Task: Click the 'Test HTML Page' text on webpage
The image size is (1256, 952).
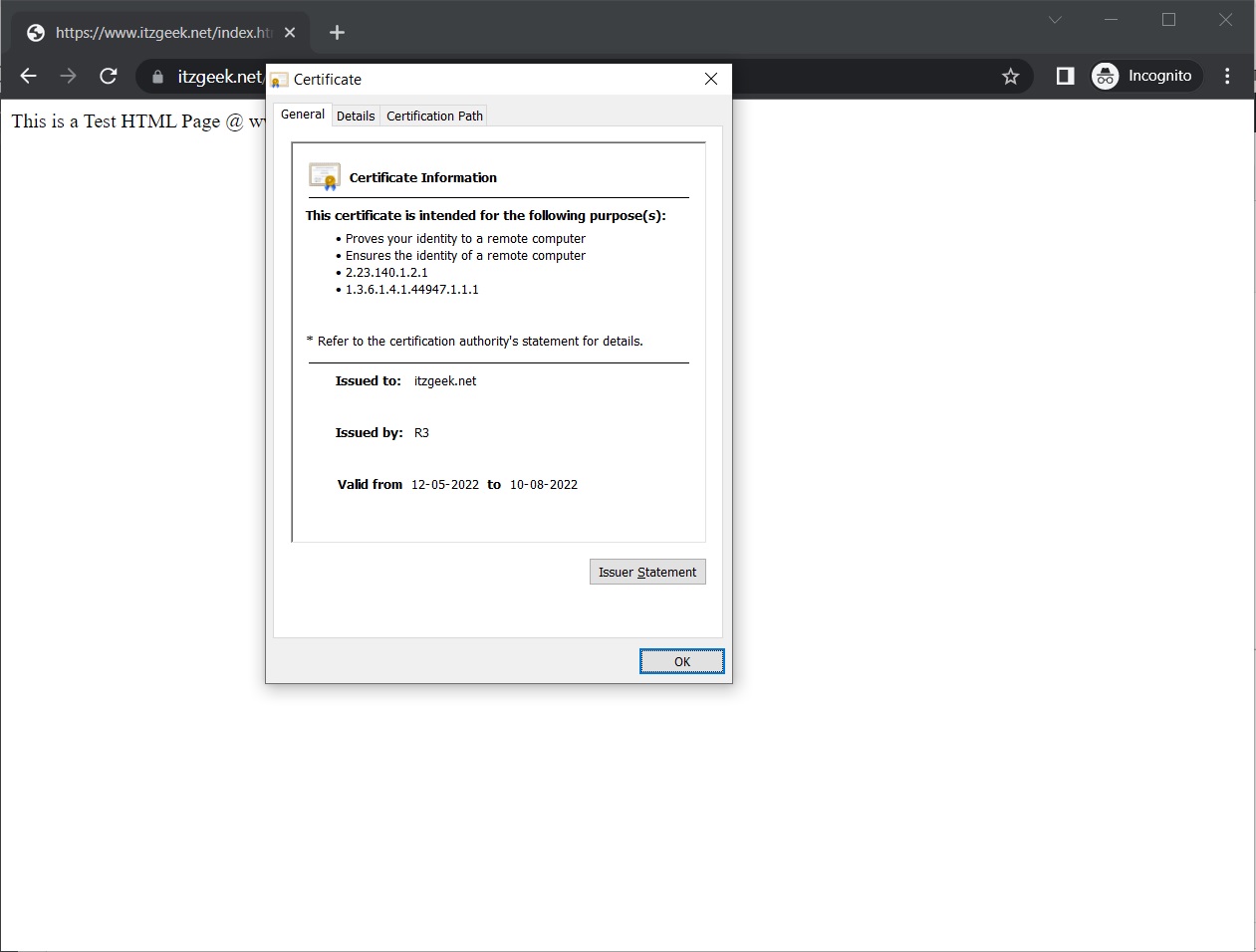Action: tap(151, 121)
